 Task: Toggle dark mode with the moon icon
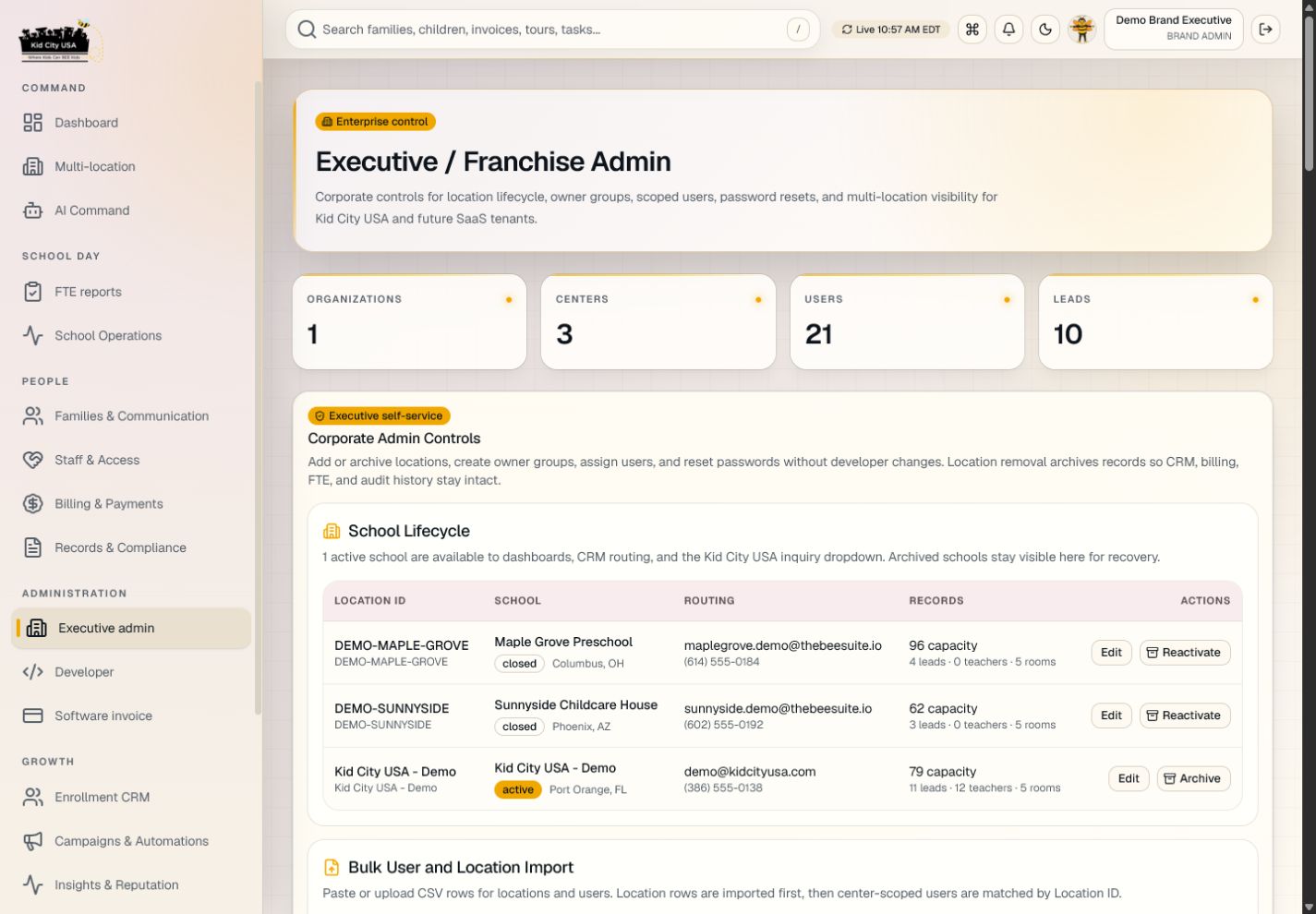coord(1045,30)
